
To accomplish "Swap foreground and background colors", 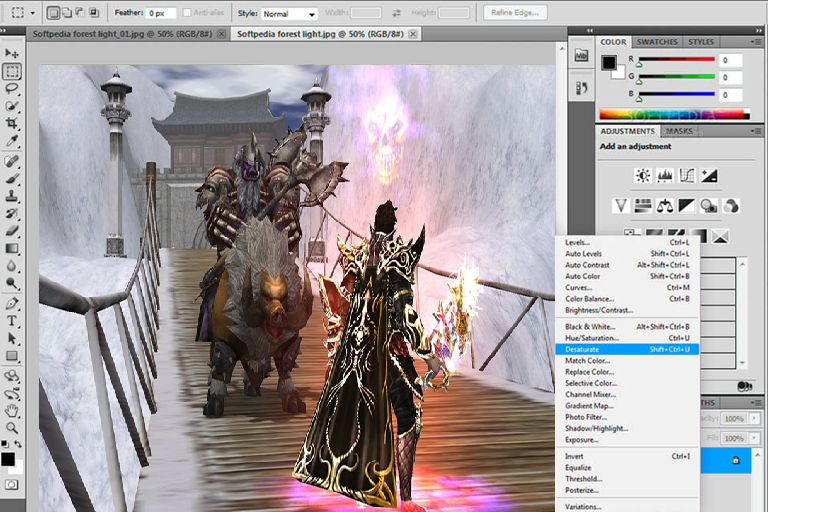I will coord(18,444).
